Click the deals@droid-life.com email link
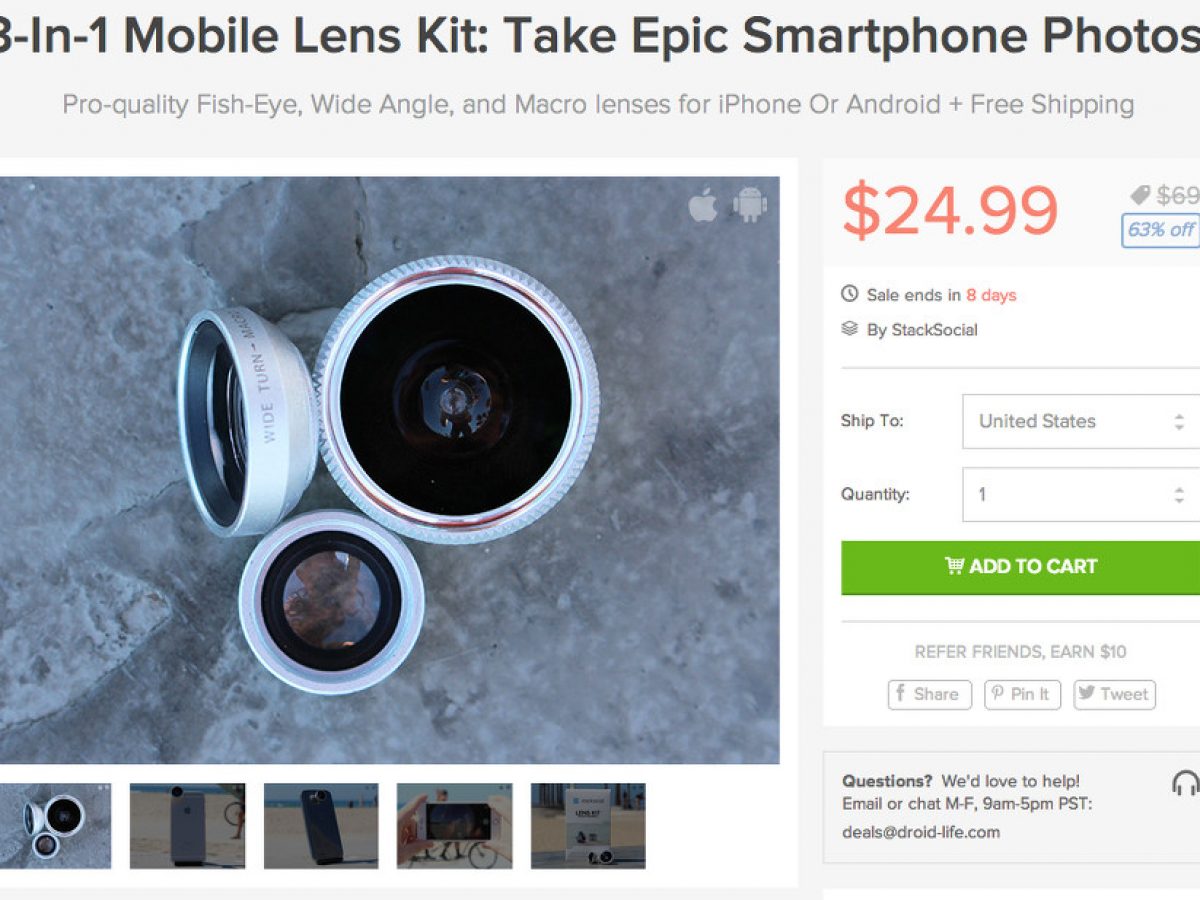 [920, 832]
